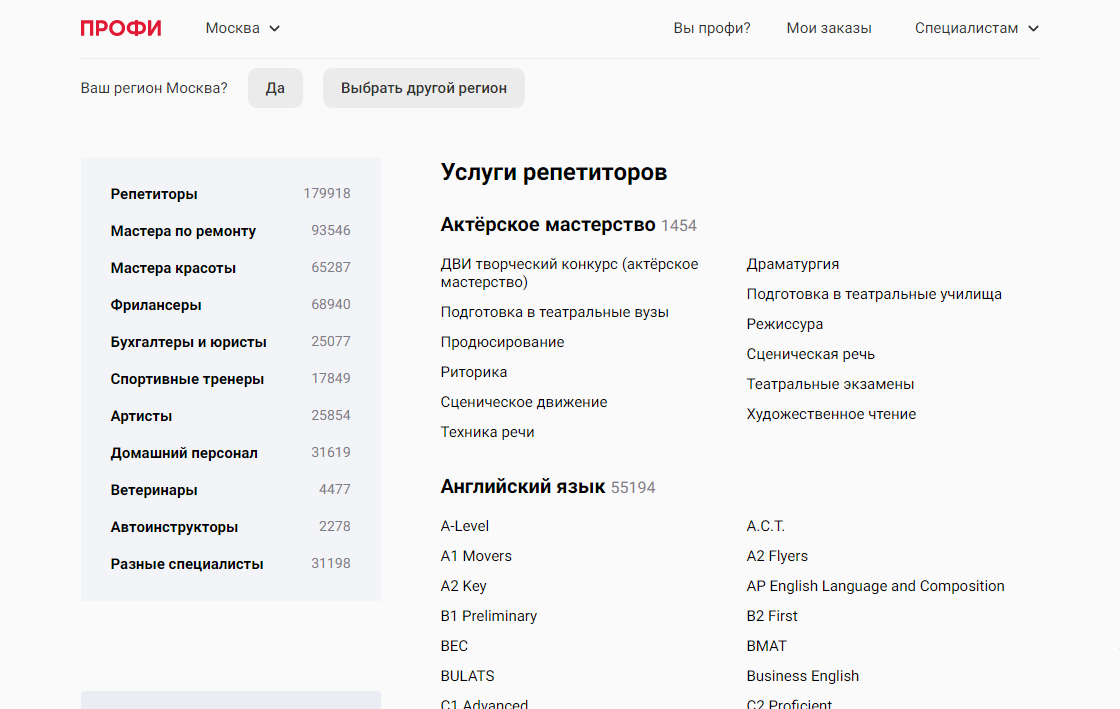
Task: Click A-Level link
Action: [x=464, y=526]
